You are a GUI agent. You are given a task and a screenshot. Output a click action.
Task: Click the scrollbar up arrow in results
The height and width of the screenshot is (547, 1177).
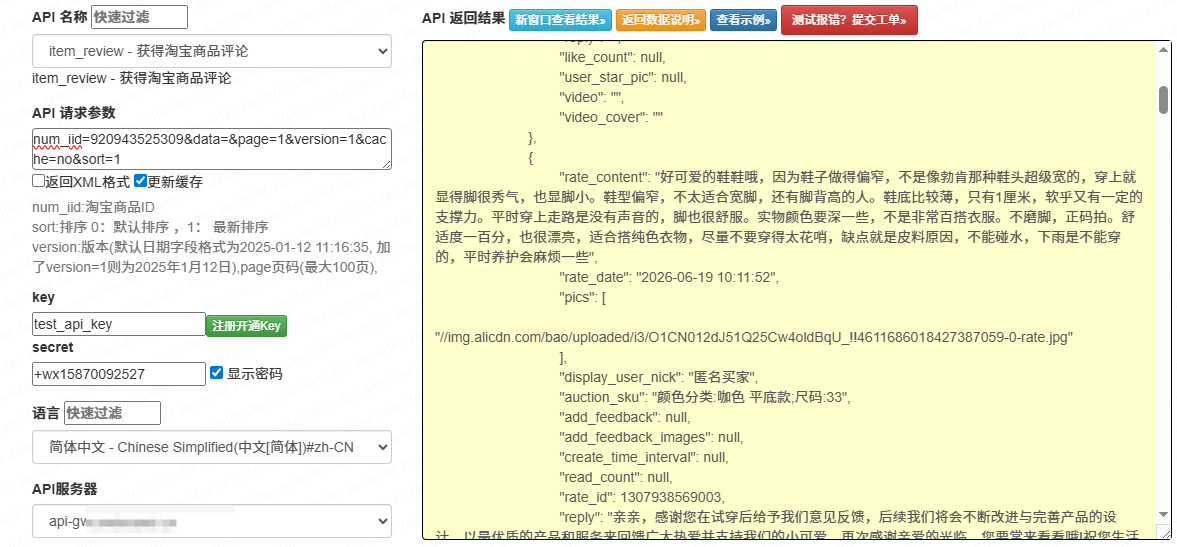click(1163, 49)
